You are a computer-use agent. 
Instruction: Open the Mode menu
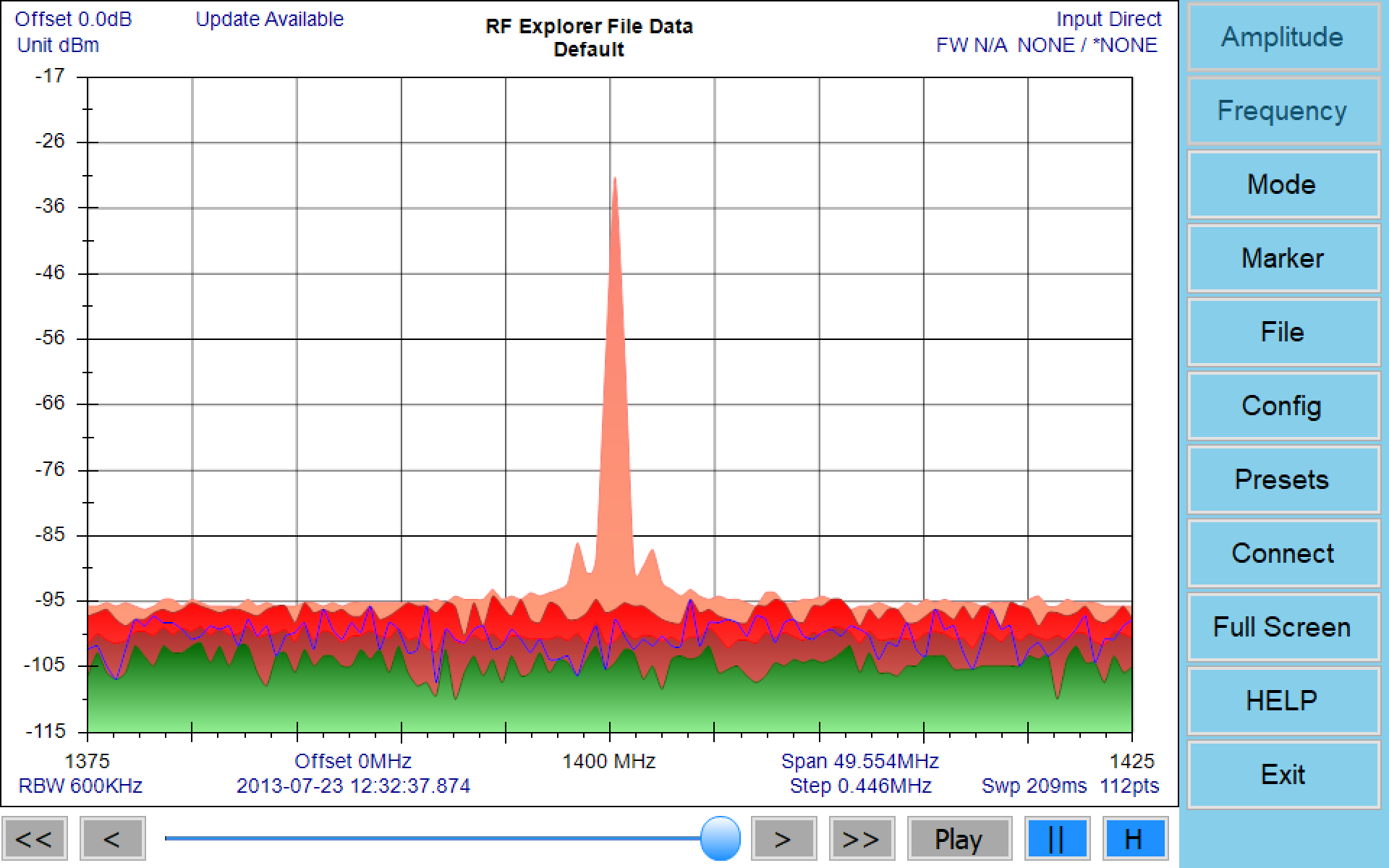tap(1283, 184)
